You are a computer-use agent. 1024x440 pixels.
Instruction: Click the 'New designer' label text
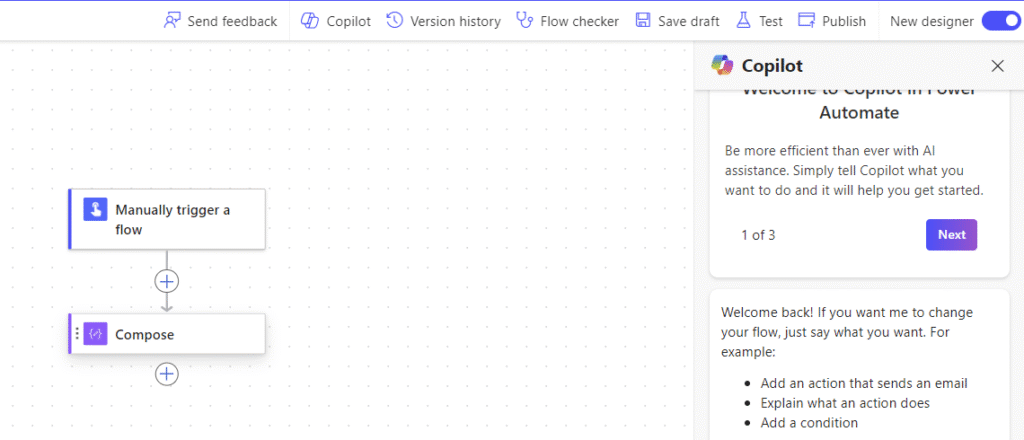(x=932, y=22)
